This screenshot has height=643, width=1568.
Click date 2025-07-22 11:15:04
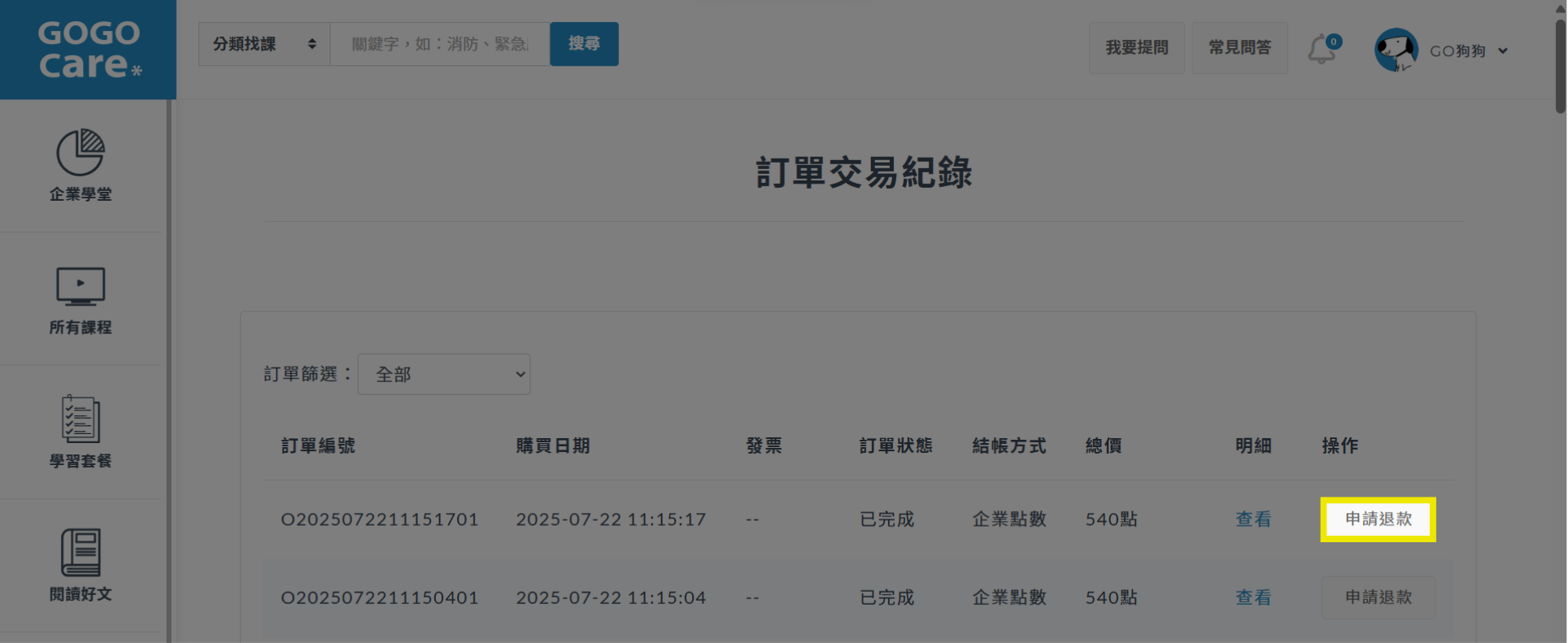[x=611, y=597]
